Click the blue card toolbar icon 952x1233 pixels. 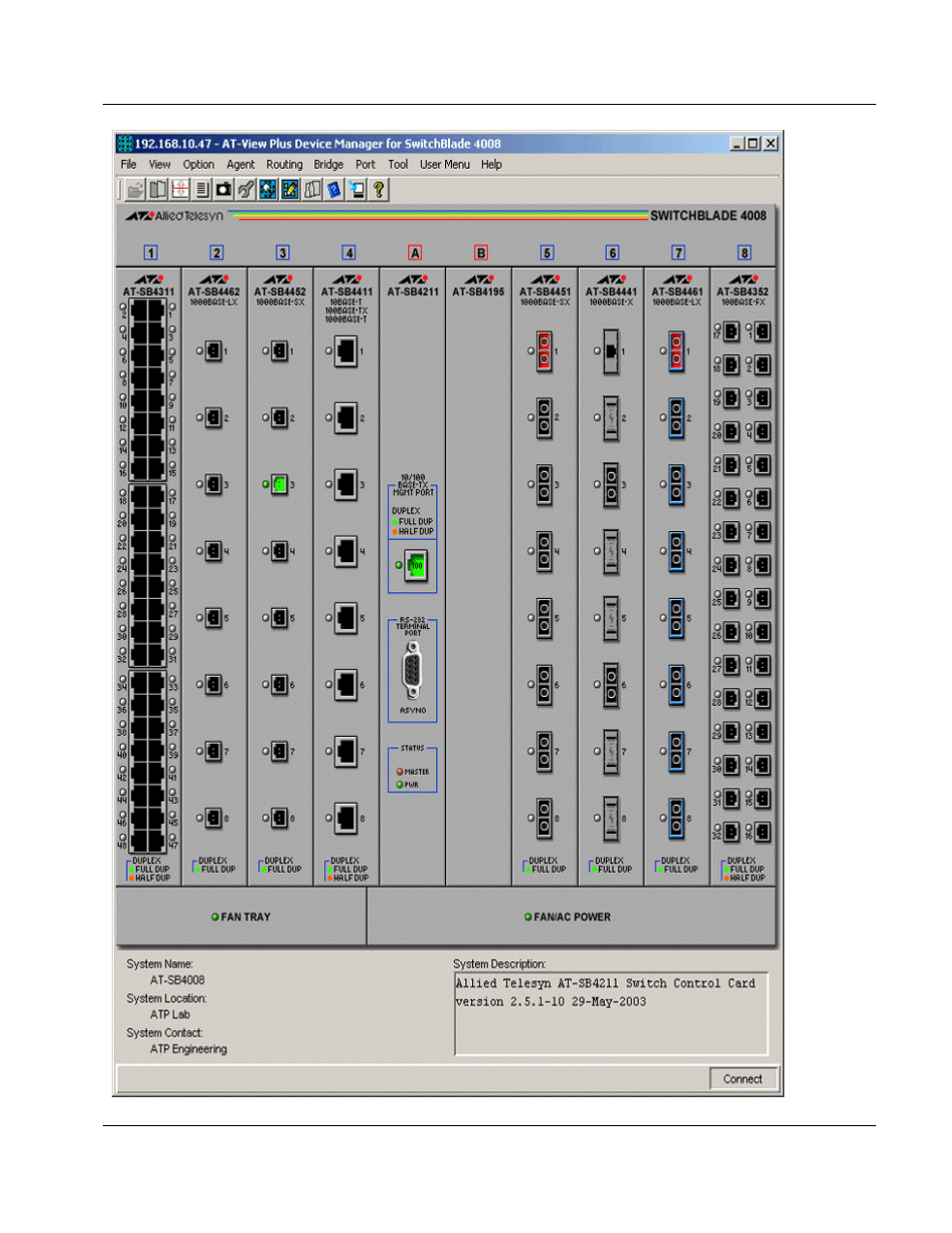334,190
